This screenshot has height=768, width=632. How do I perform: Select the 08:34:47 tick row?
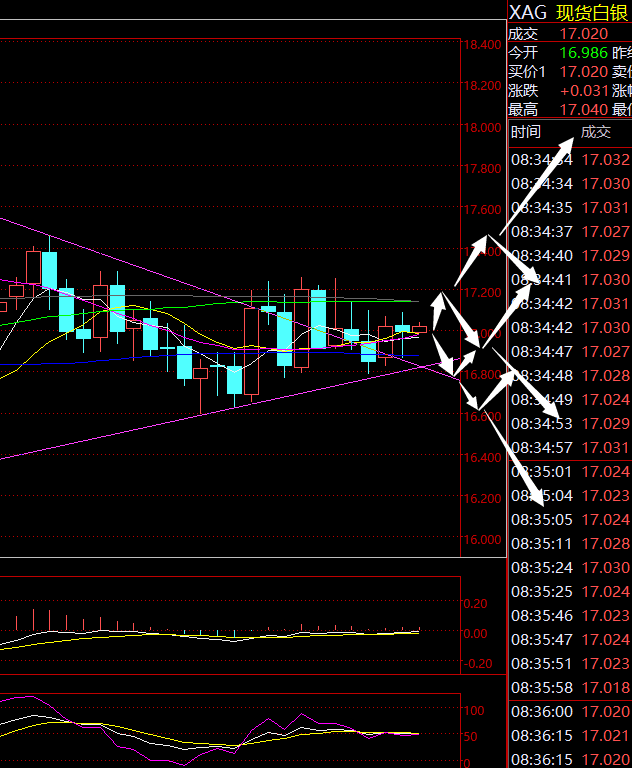[x=570, y=352]
